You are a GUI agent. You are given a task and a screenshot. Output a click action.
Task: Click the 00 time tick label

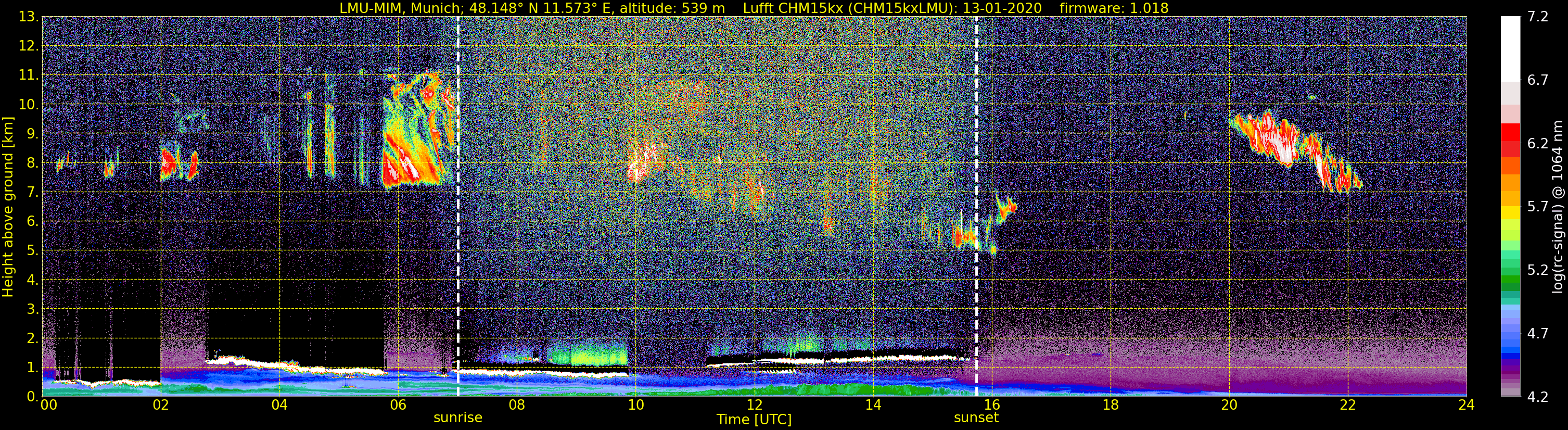point(49,406)
